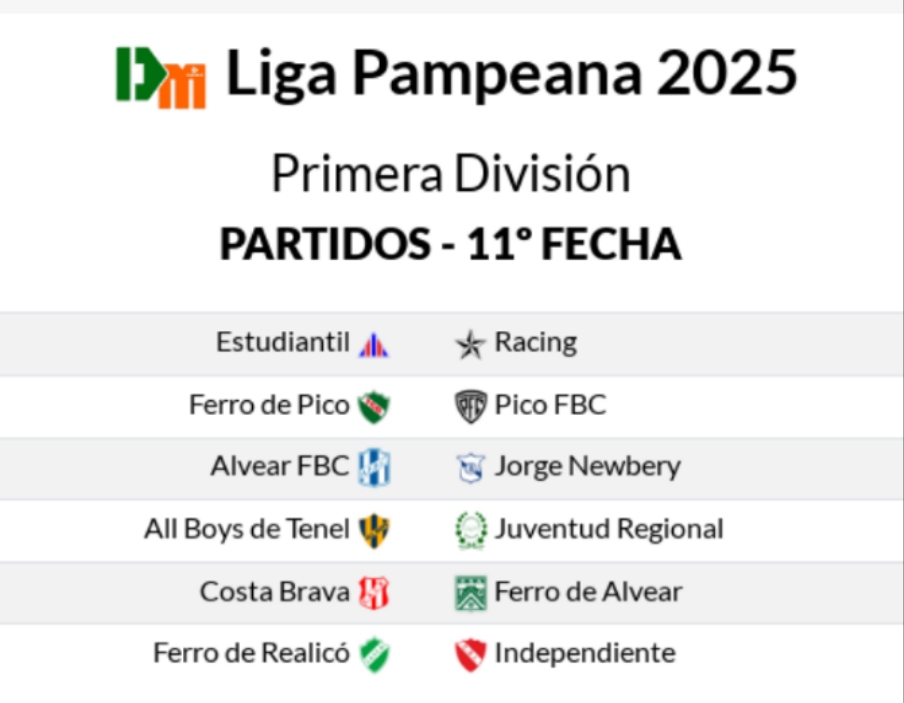Click the Racing star crest

[x=470, y=345]
